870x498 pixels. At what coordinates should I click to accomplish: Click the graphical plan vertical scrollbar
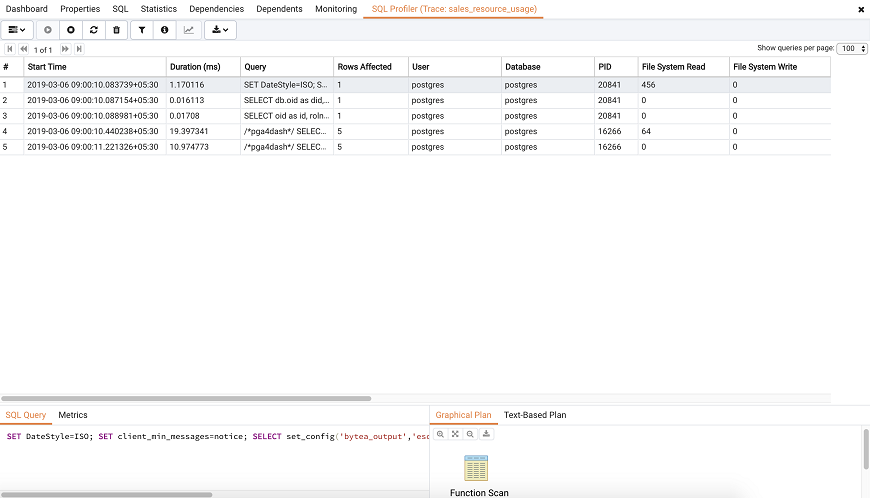click(x=866, y=449)
